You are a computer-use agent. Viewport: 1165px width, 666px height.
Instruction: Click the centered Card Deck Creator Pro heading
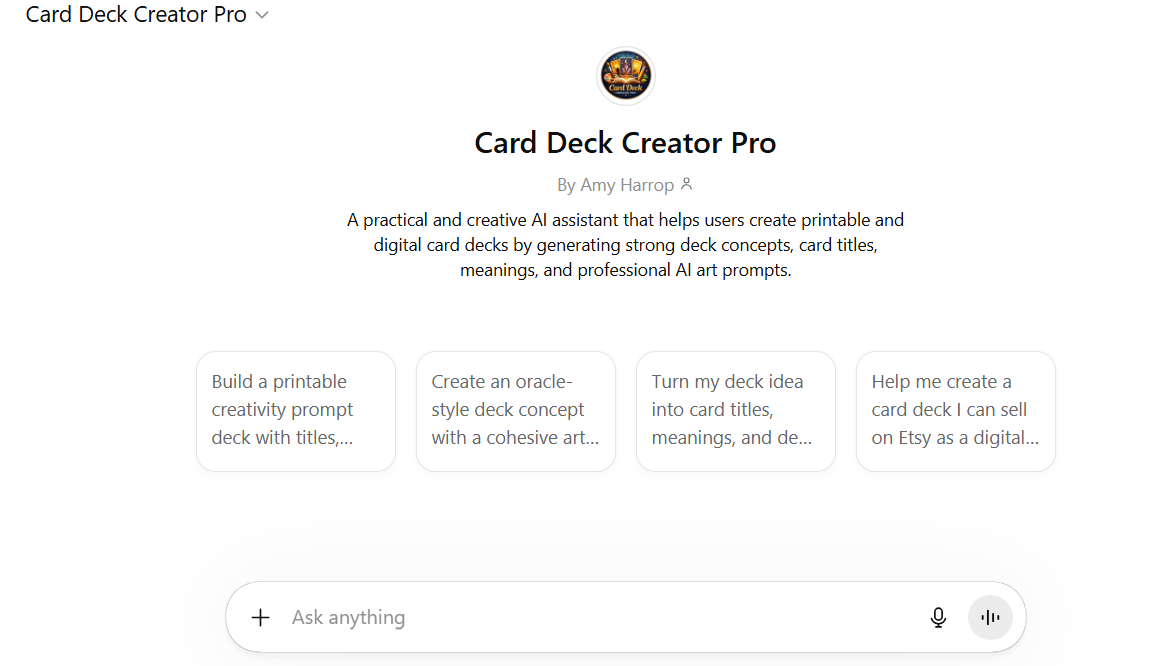coord(625,143)
